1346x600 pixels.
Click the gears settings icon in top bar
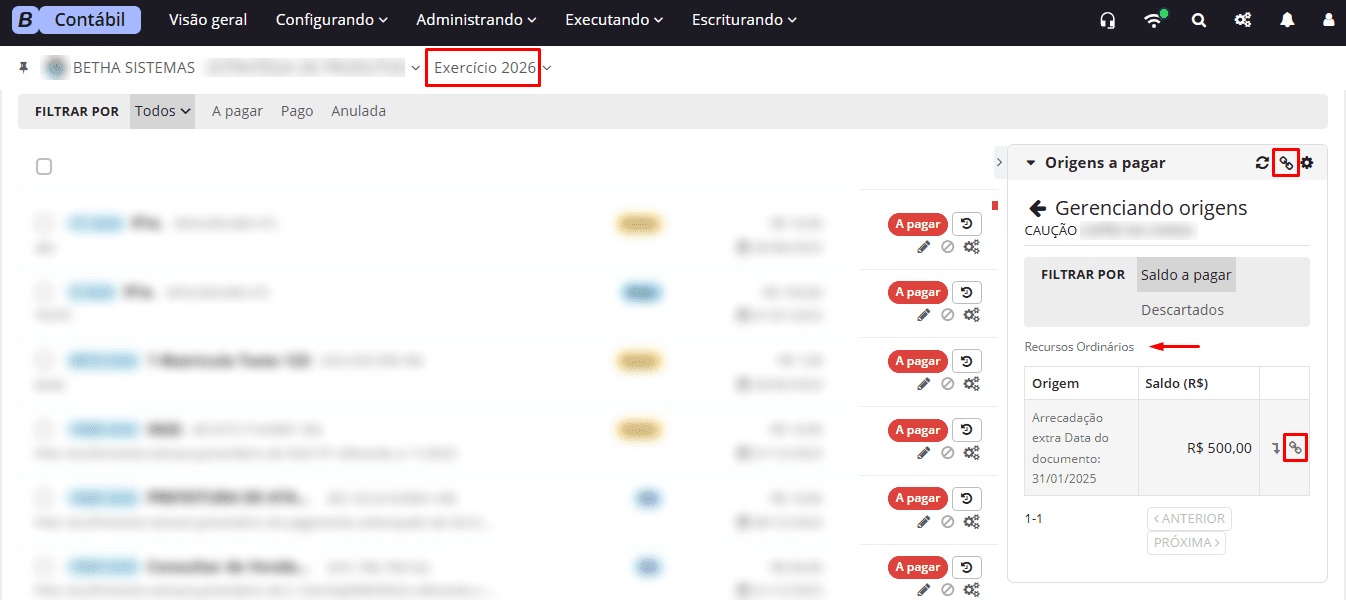(x=1242, y=19)
